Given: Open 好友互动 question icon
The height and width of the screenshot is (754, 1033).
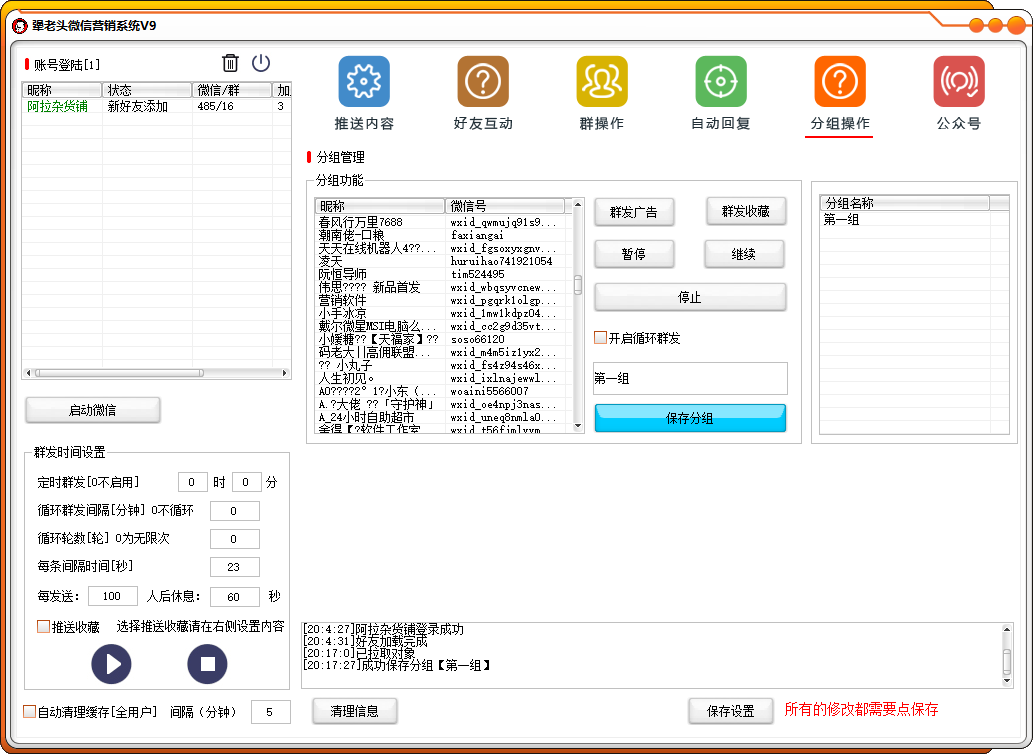Looking at the screenshot, I should (483, 81).
